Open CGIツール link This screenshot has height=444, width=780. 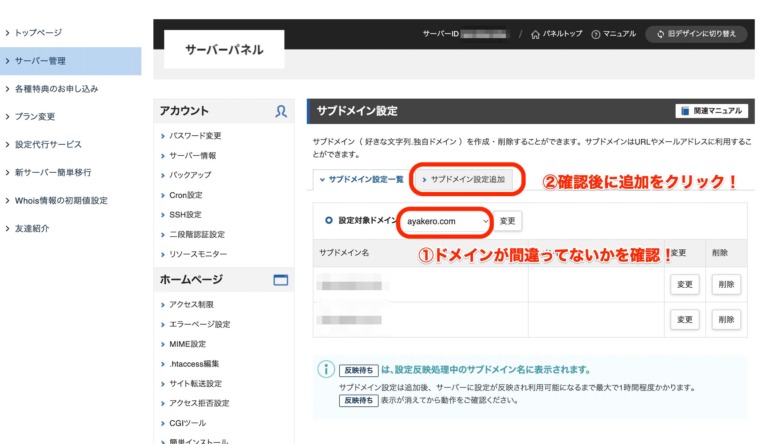click(x=187, y=423)
